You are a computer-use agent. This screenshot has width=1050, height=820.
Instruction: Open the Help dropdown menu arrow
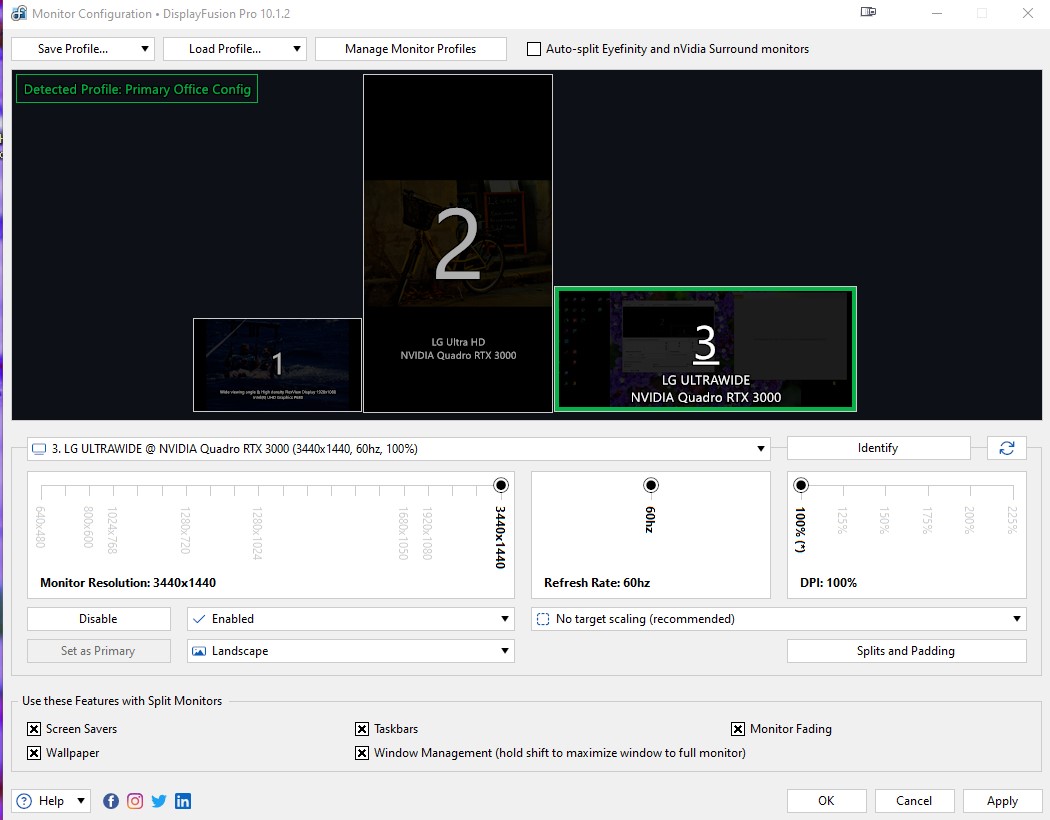80,801
